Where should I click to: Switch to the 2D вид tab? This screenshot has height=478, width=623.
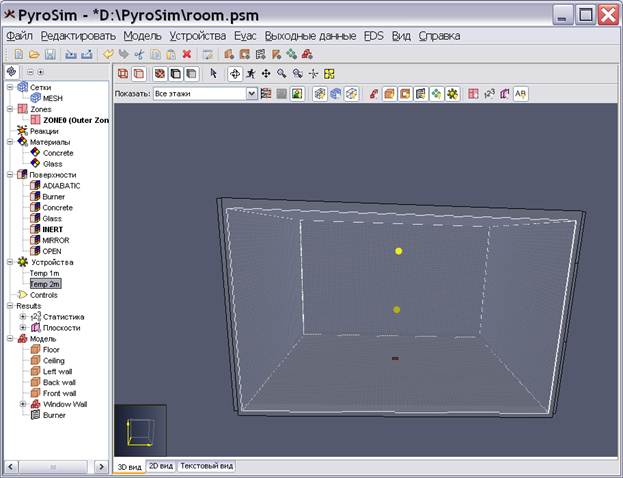[x=161, y=466]
